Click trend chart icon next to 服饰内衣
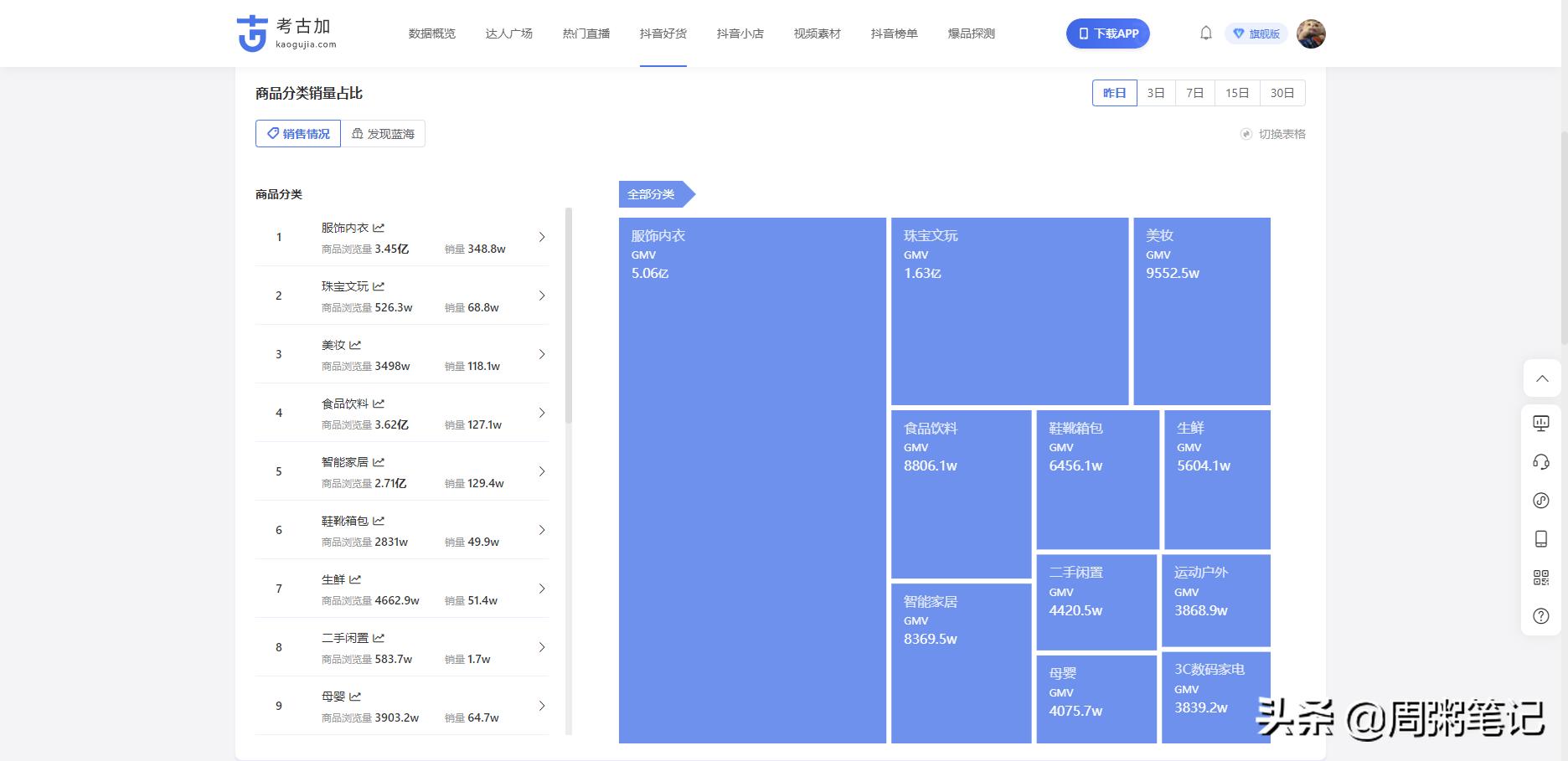 pos(379,228)
